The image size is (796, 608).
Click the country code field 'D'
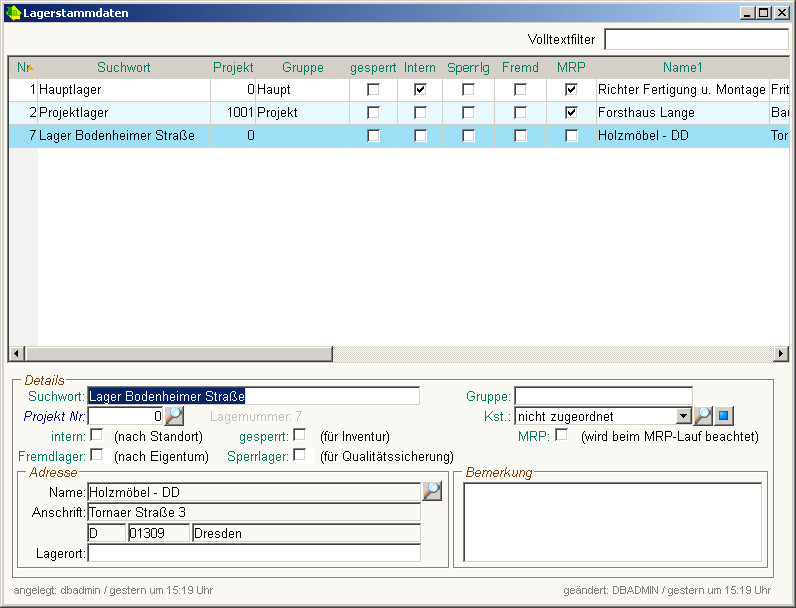coord(107,533)
